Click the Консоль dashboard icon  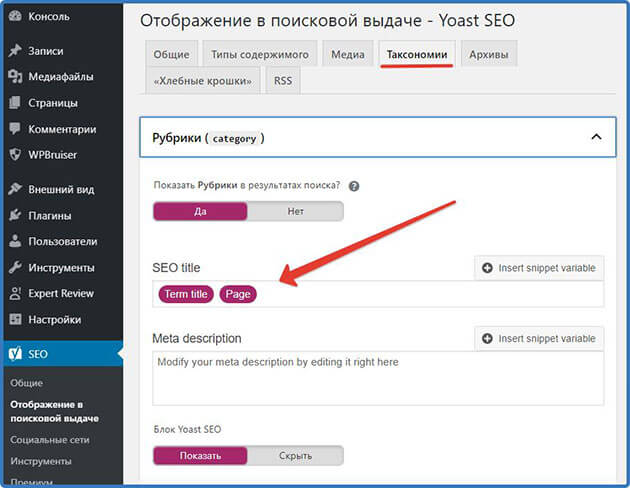pyautogui.click(x=15, y=16)
